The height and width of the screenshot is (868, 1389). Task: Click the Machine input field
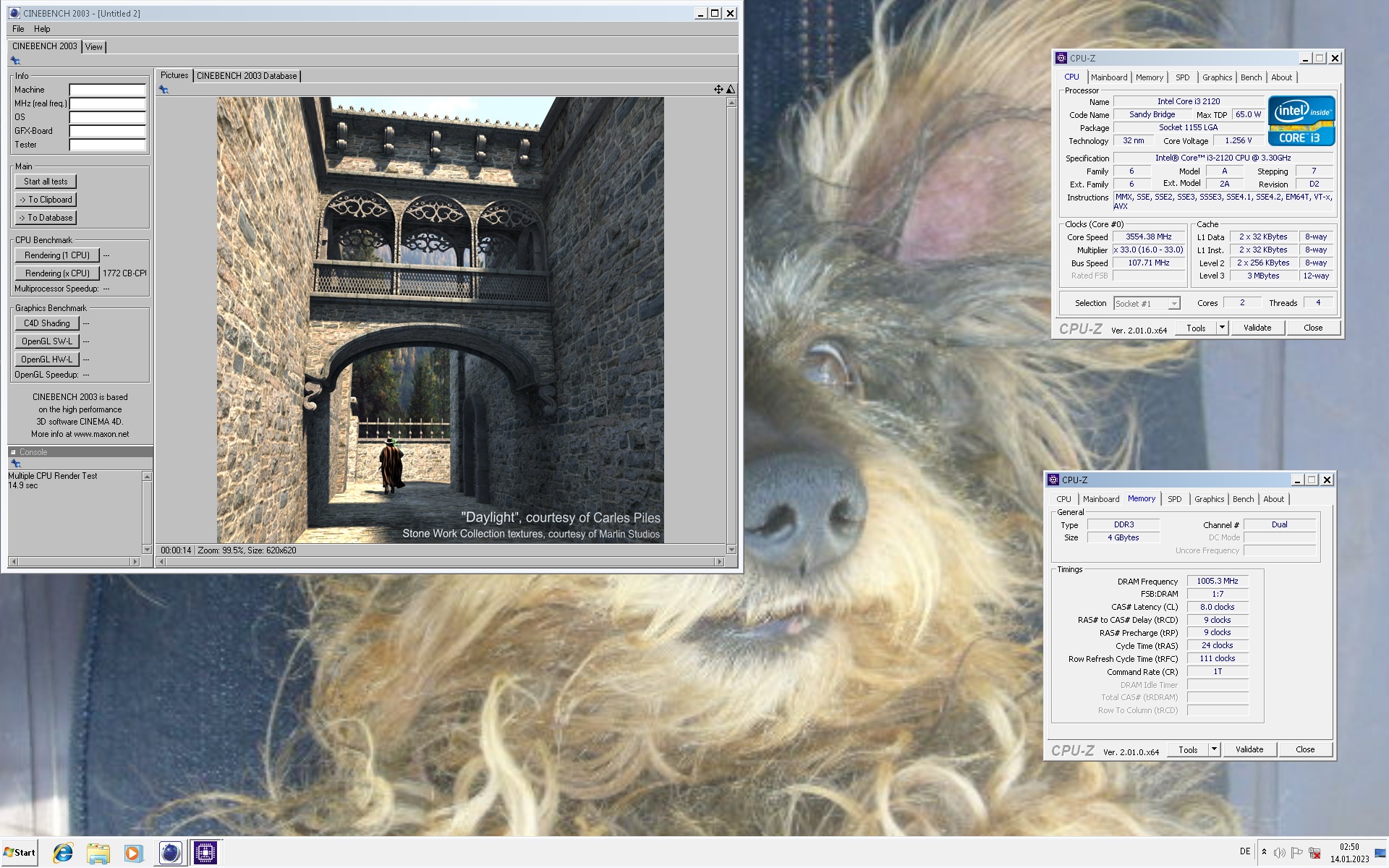108,90
